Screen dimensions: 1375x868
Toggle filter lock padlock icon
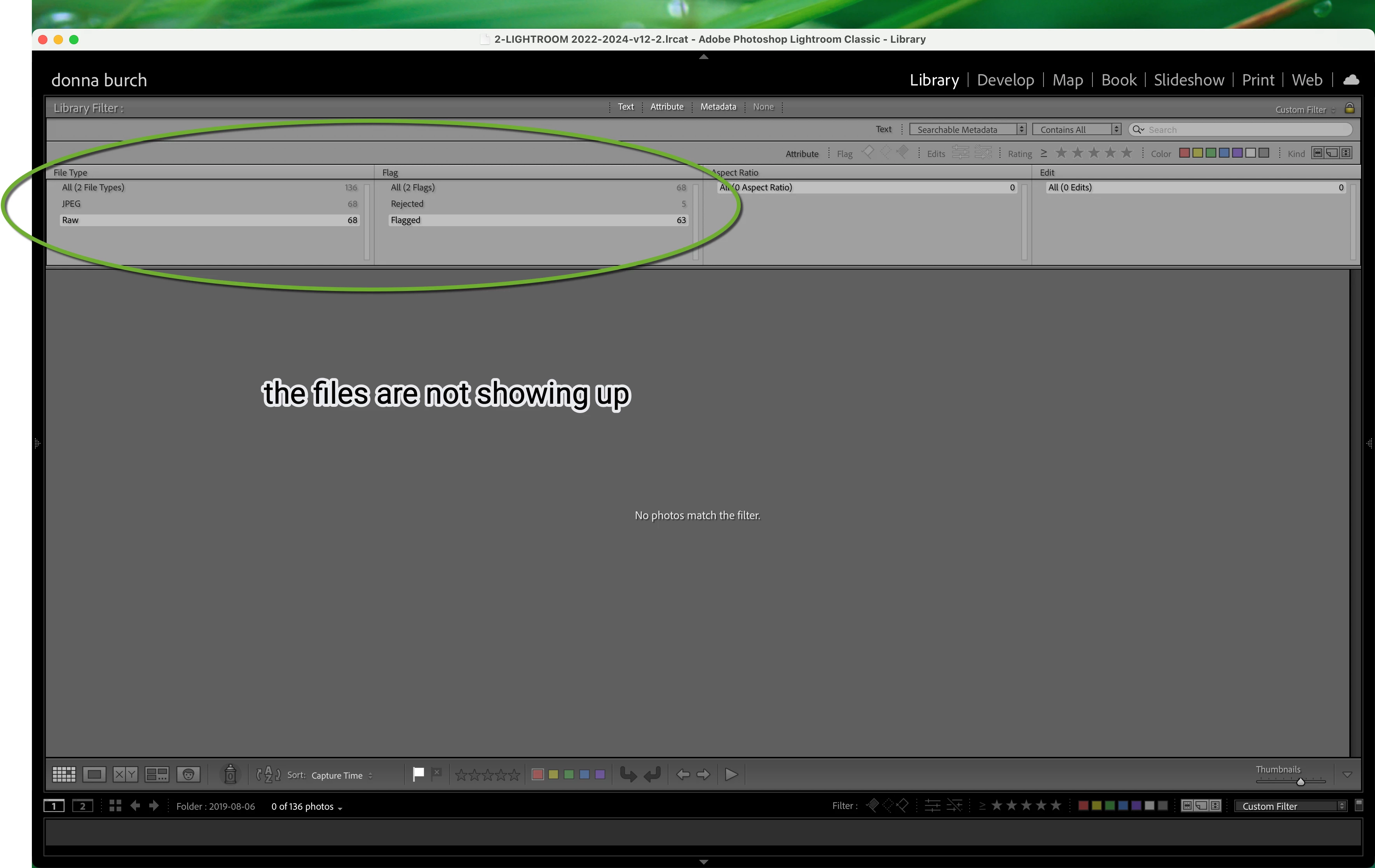pos(1350,108)
